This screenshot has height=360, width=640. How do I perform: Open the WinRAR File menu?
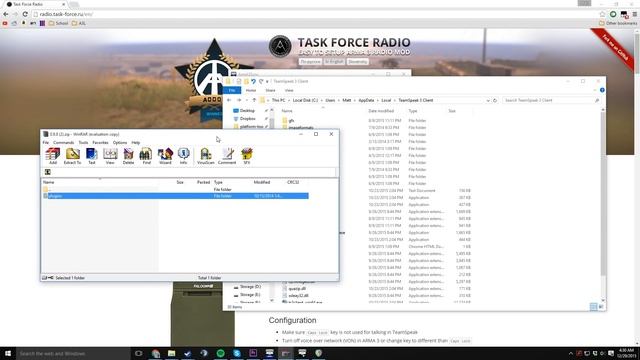(x=46, y=142)
